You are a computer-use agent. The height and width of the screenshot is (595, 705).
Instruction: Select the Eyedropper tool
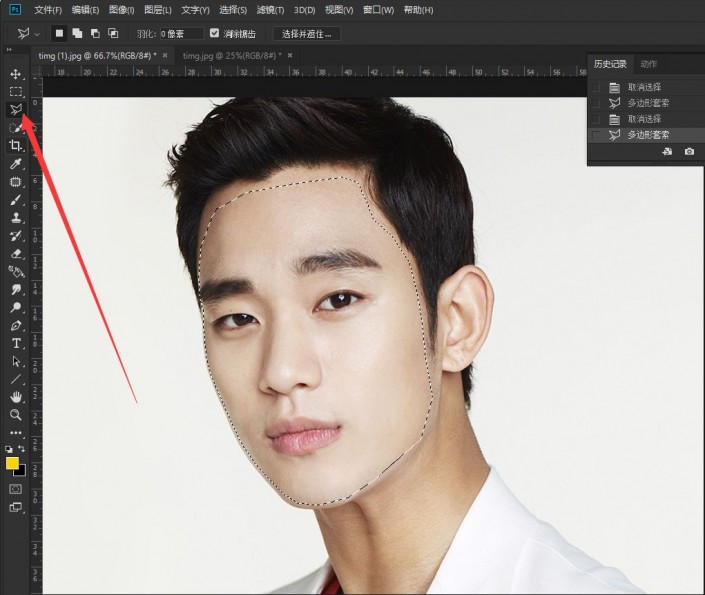16,164
